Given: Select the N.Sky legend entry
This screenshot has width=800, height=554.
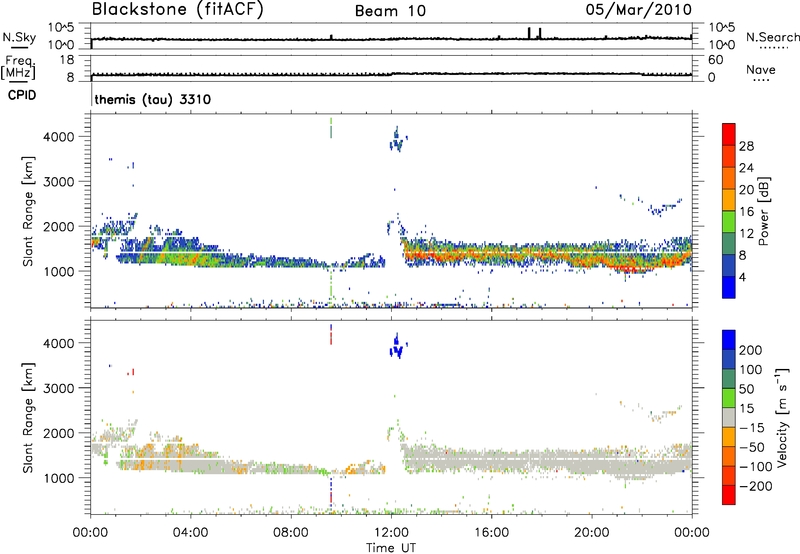Looking at the screenshot, I should pyautogui.click(x=17, y=38).
